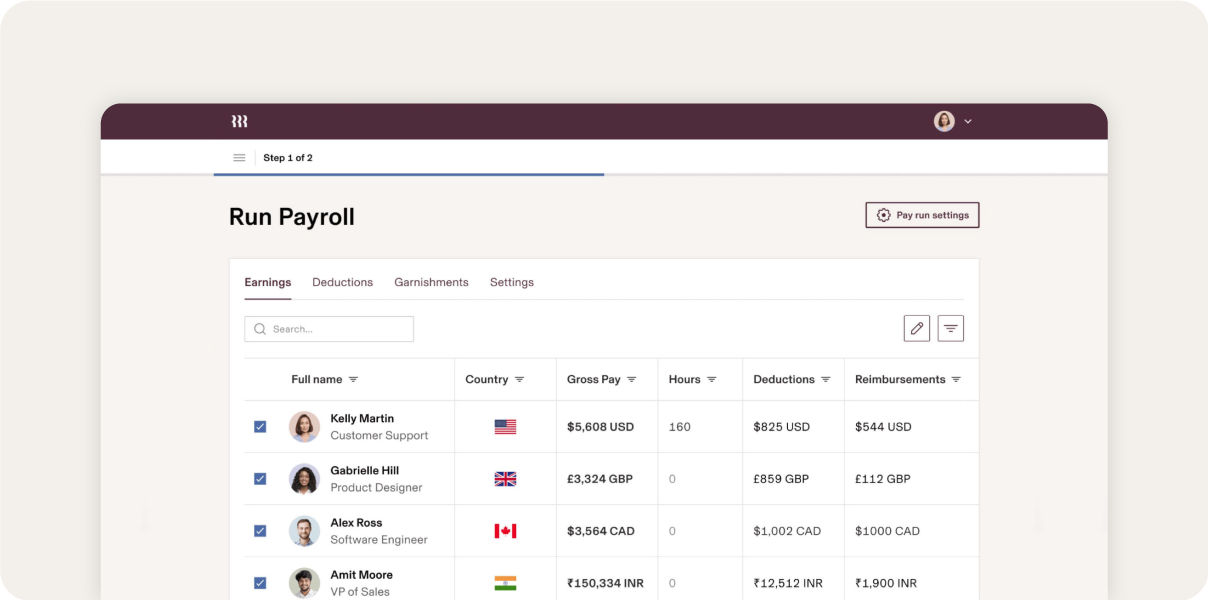Open the Garnishments tab
The width and height of the screenshot is (1208, 600).
(x=431, y=281)
